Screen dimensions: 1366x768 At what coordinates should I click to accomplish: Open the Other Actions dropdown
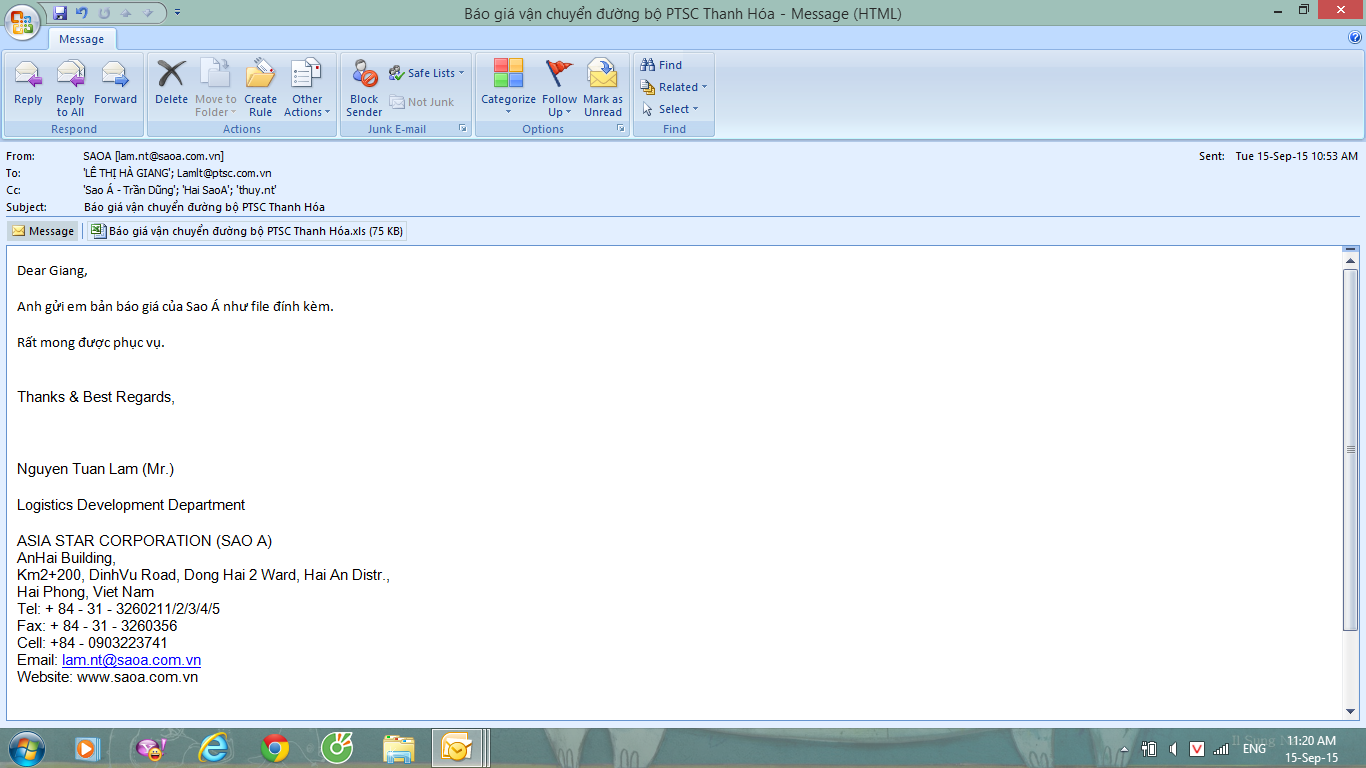(x=307, y=88)
